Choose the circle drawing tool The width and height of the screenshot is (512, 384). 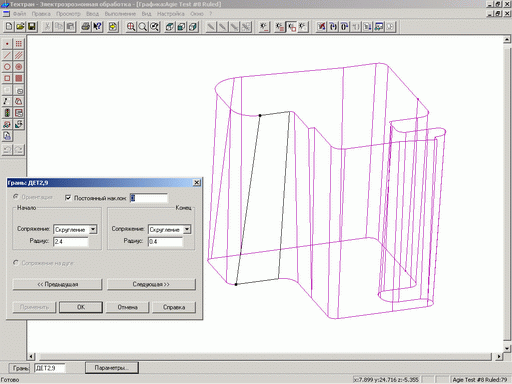[x=7, y=67]
